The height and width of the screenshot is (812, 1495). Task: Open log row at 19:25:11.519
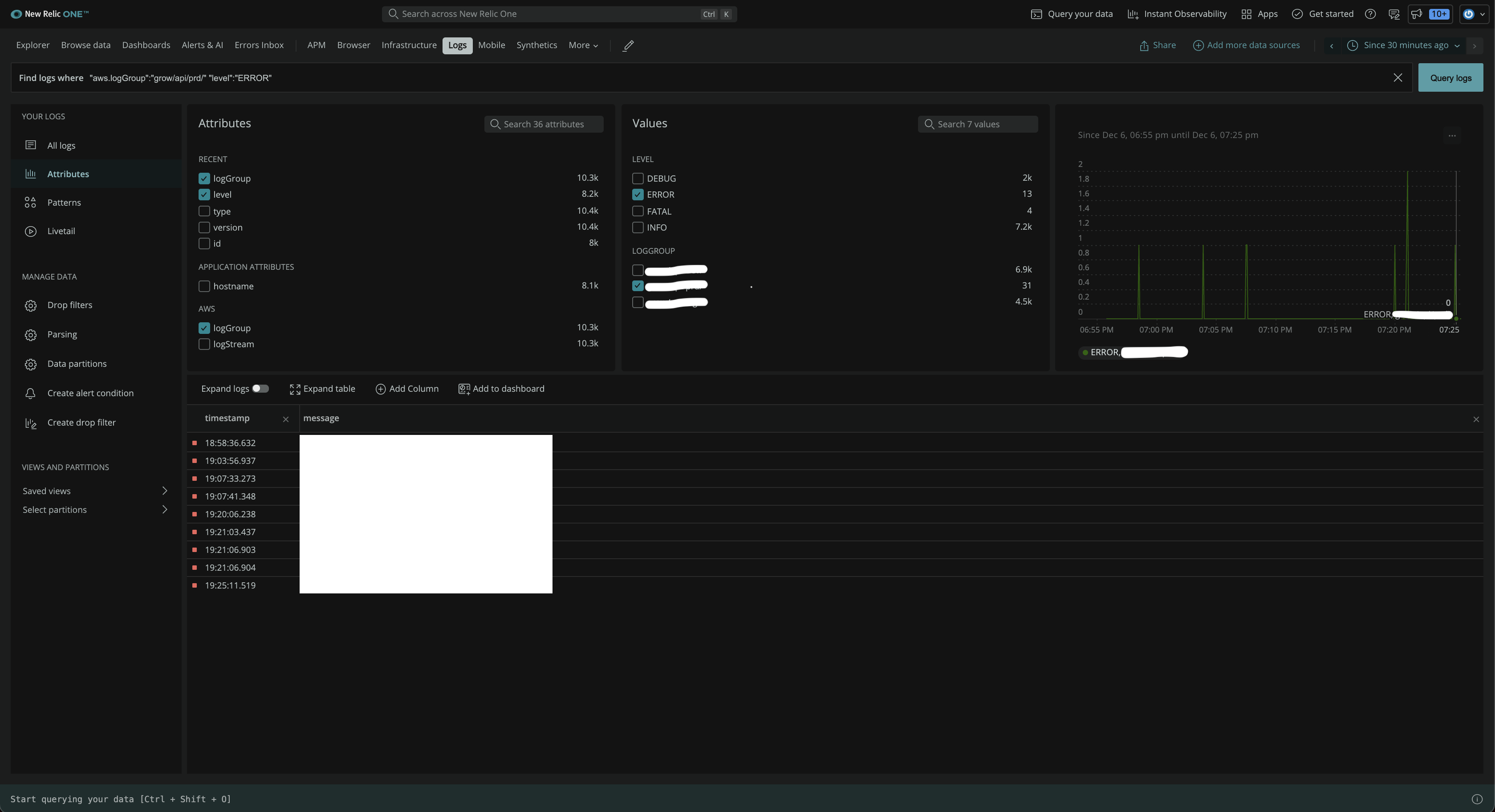point(835,586)
